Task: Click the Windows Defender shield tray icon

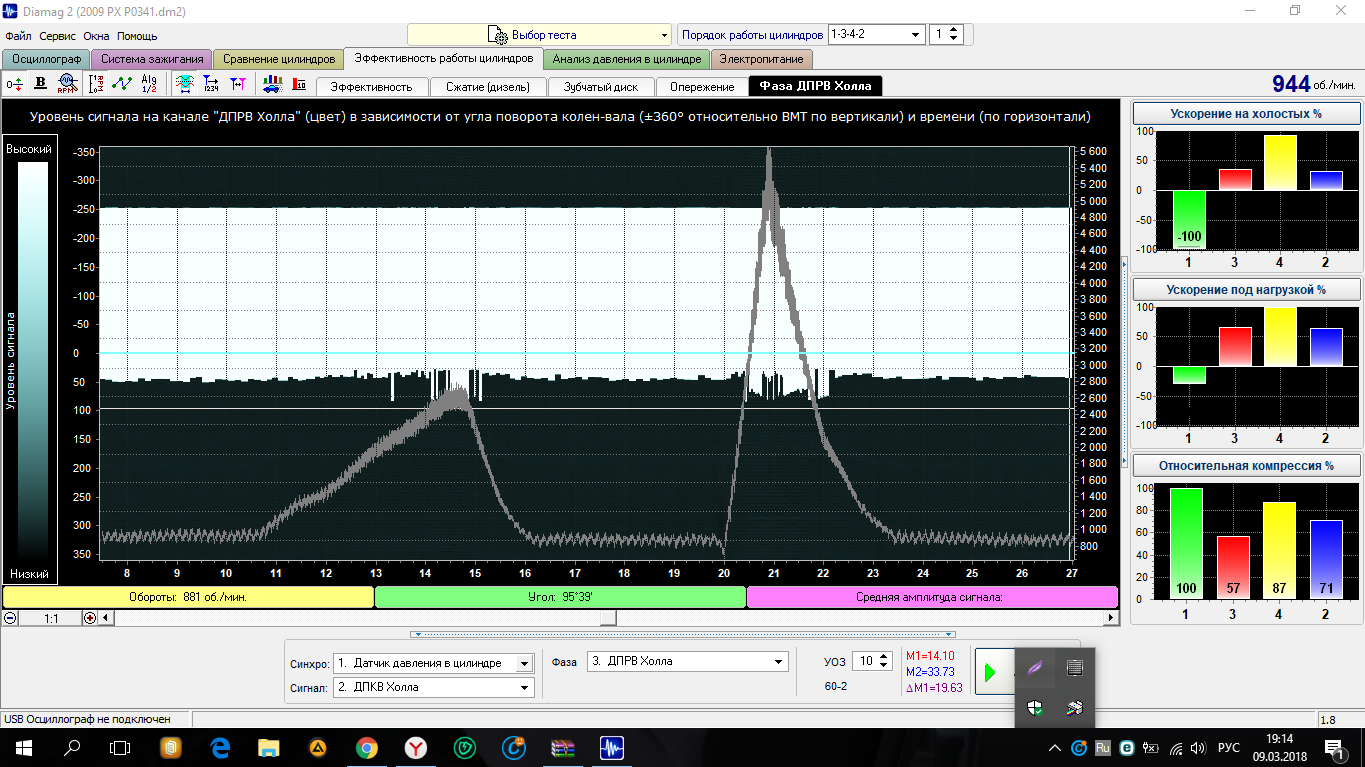Action: point(1035,708)
